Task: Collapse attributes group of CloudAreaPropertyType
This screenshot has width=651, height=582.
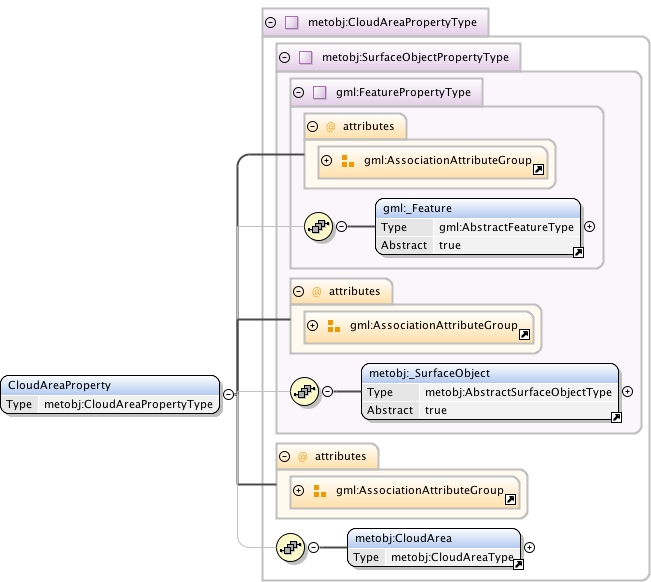Action: (284, 457)
